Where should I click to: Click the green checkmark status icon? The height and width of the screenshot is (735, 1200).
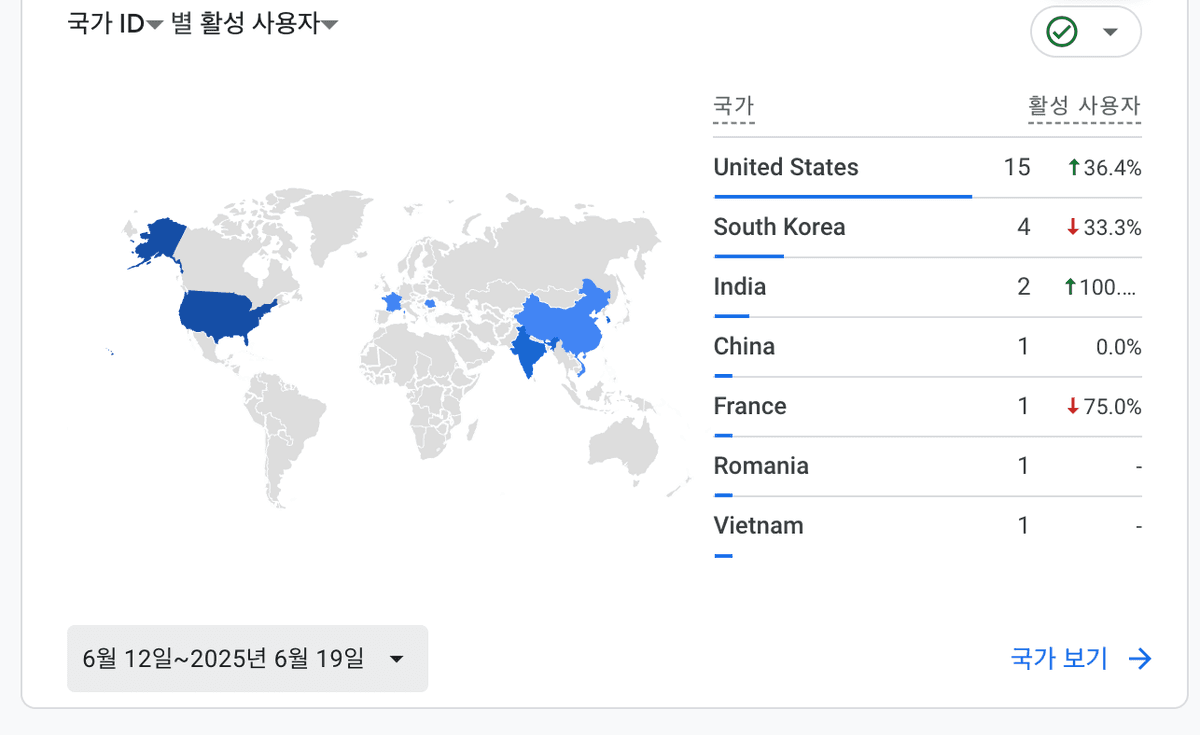(1061, 32)
